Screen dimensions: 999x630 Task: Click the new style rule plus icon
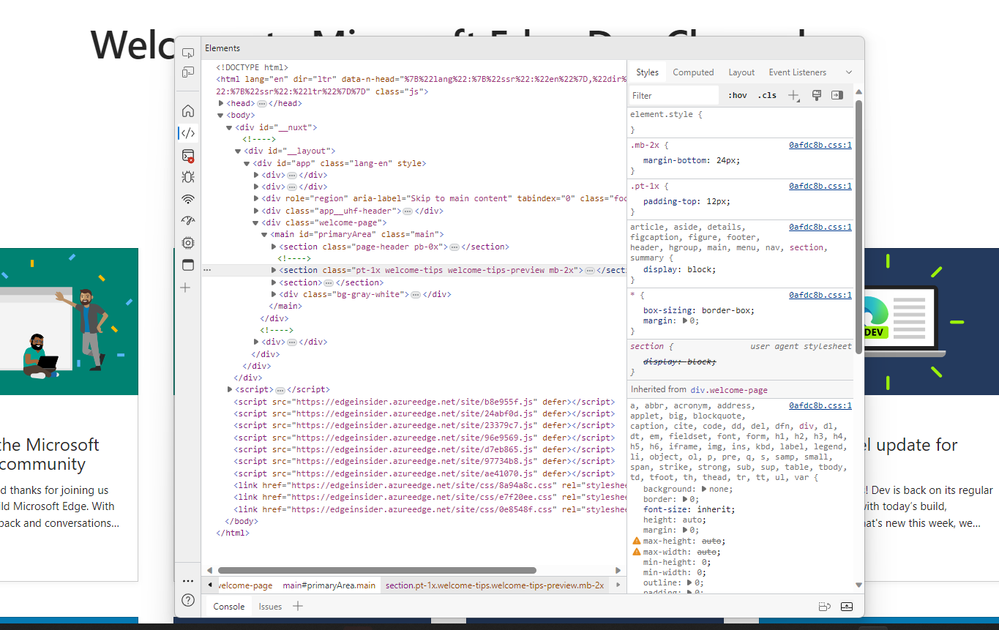point(794,96)
